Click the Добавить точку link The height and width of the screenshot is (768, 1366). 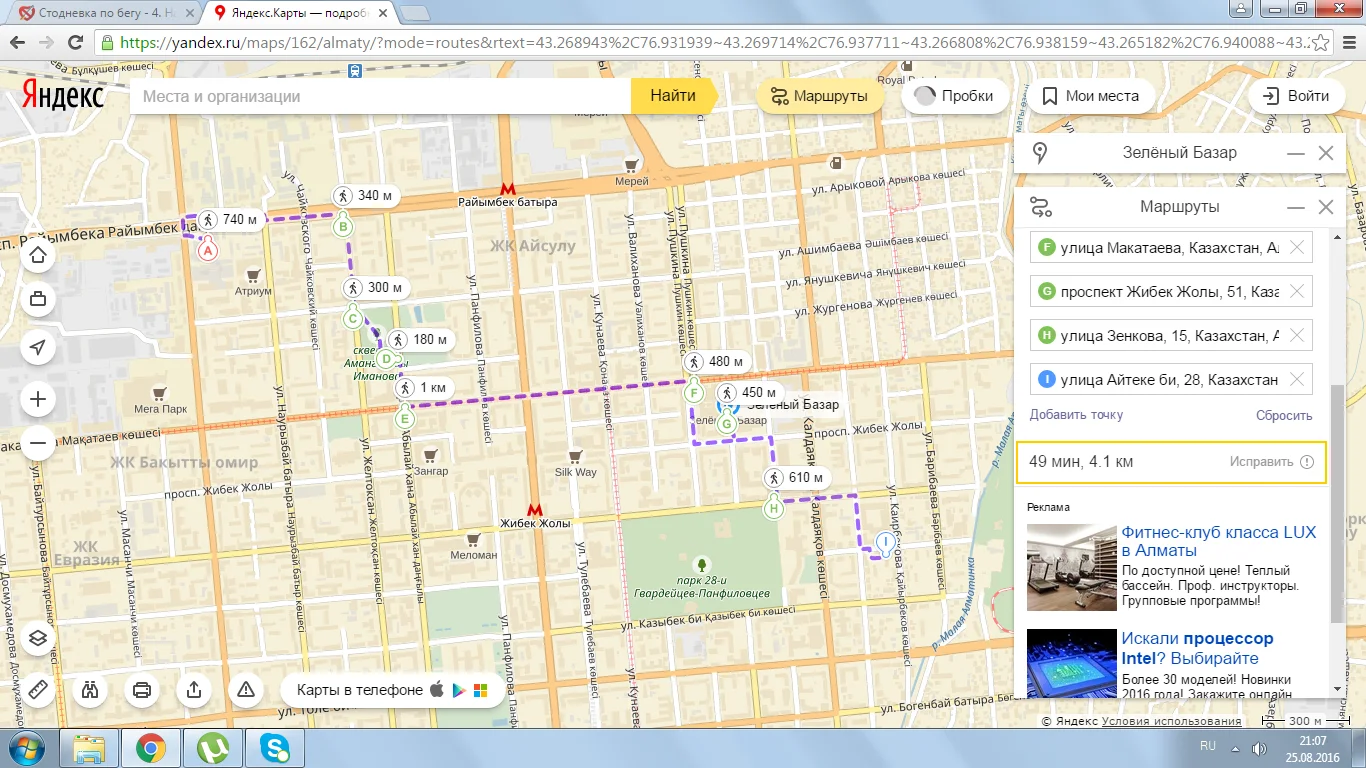(x=1076, y=415)
